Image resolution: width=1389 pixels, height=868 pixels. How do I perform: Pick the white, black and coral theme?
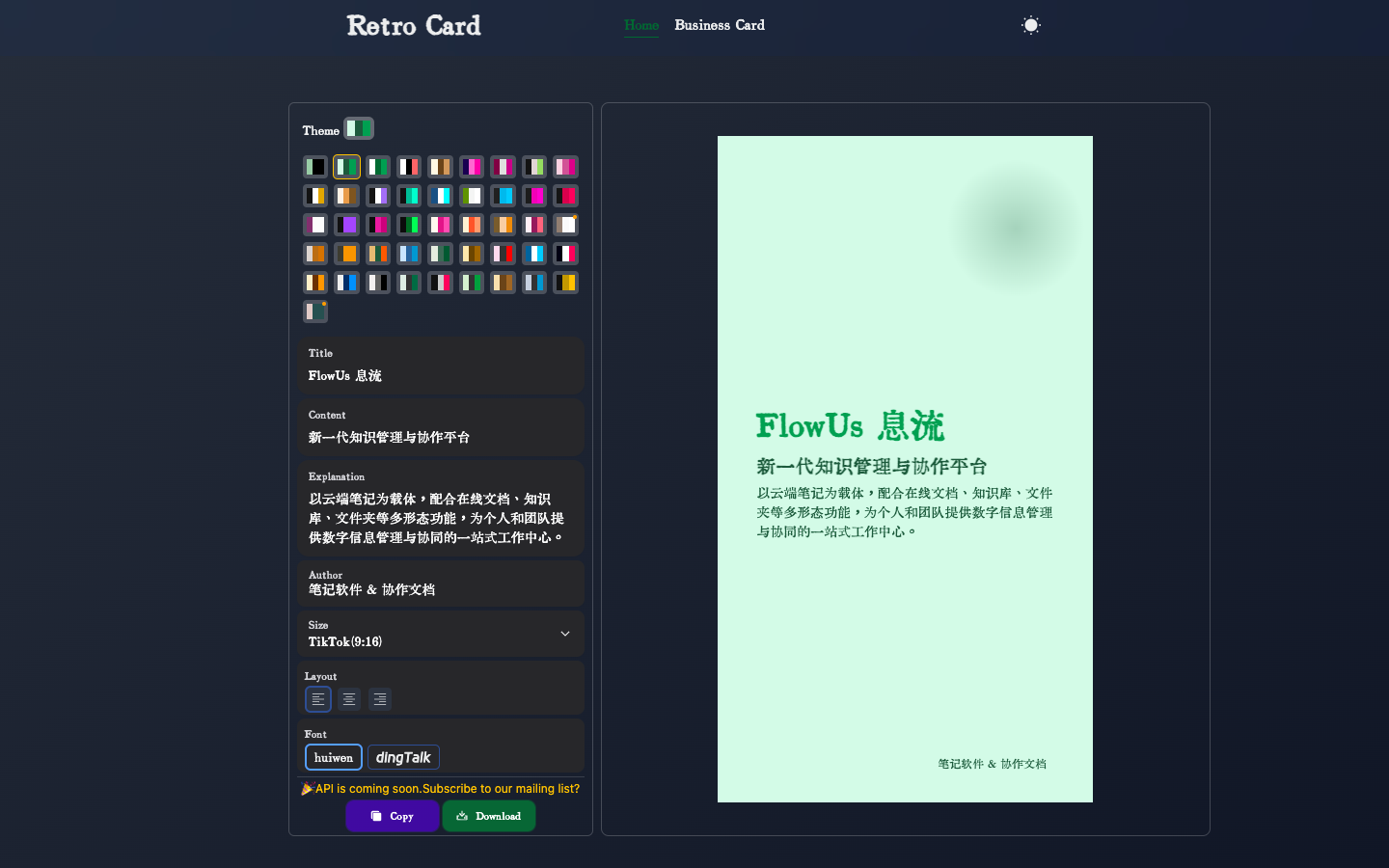pyautogui.click(x=409, y=167)
